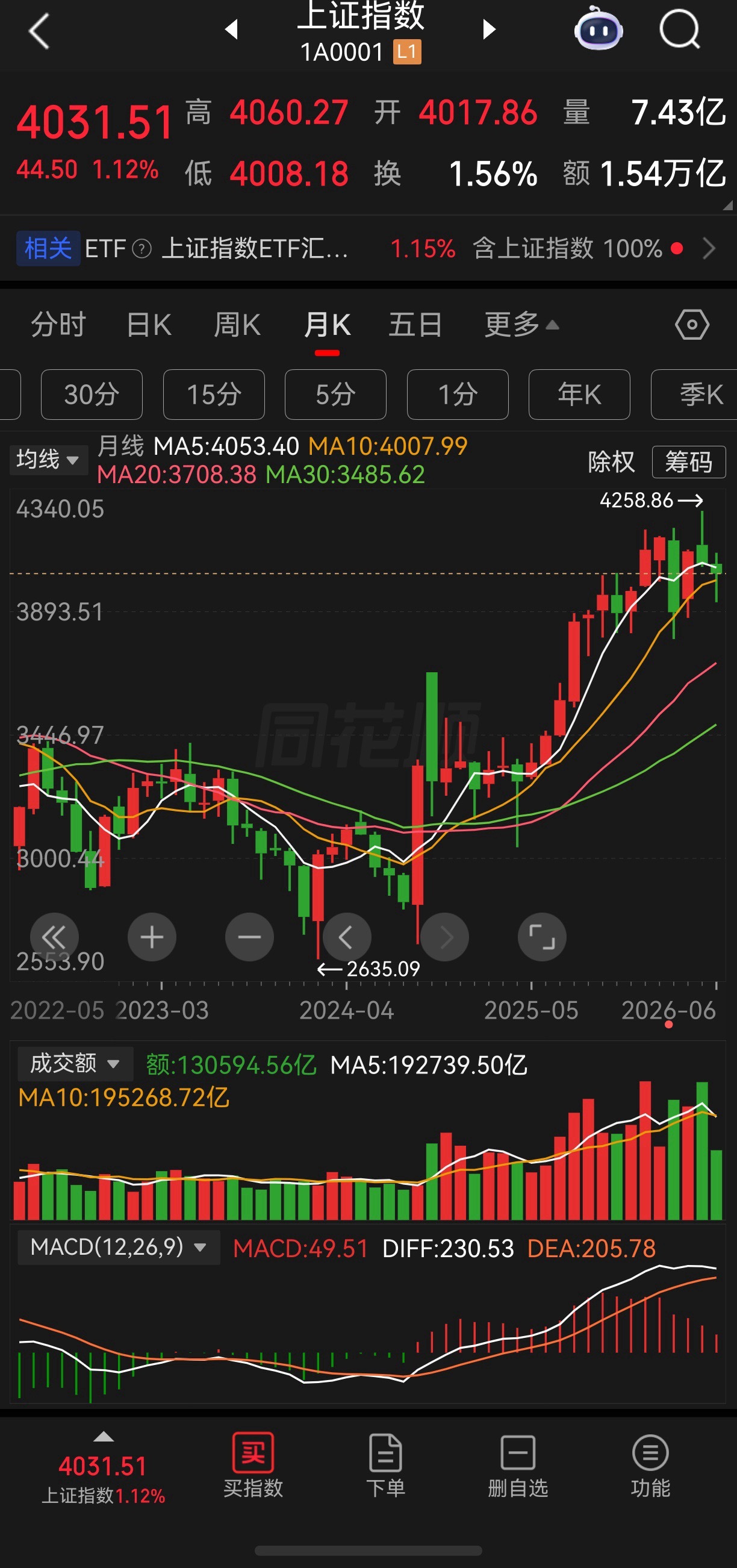Switch to 分时 tab
This screenshot has height=1568, width=737.
(x=58, y=325)
